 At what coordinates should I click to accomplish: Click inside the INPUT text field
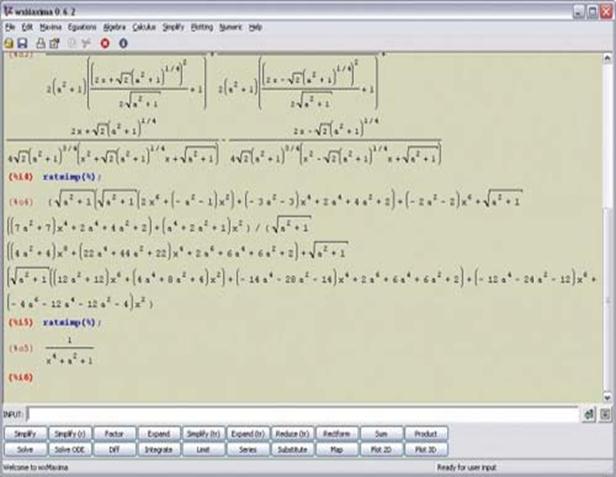click(x=302, y=415)
